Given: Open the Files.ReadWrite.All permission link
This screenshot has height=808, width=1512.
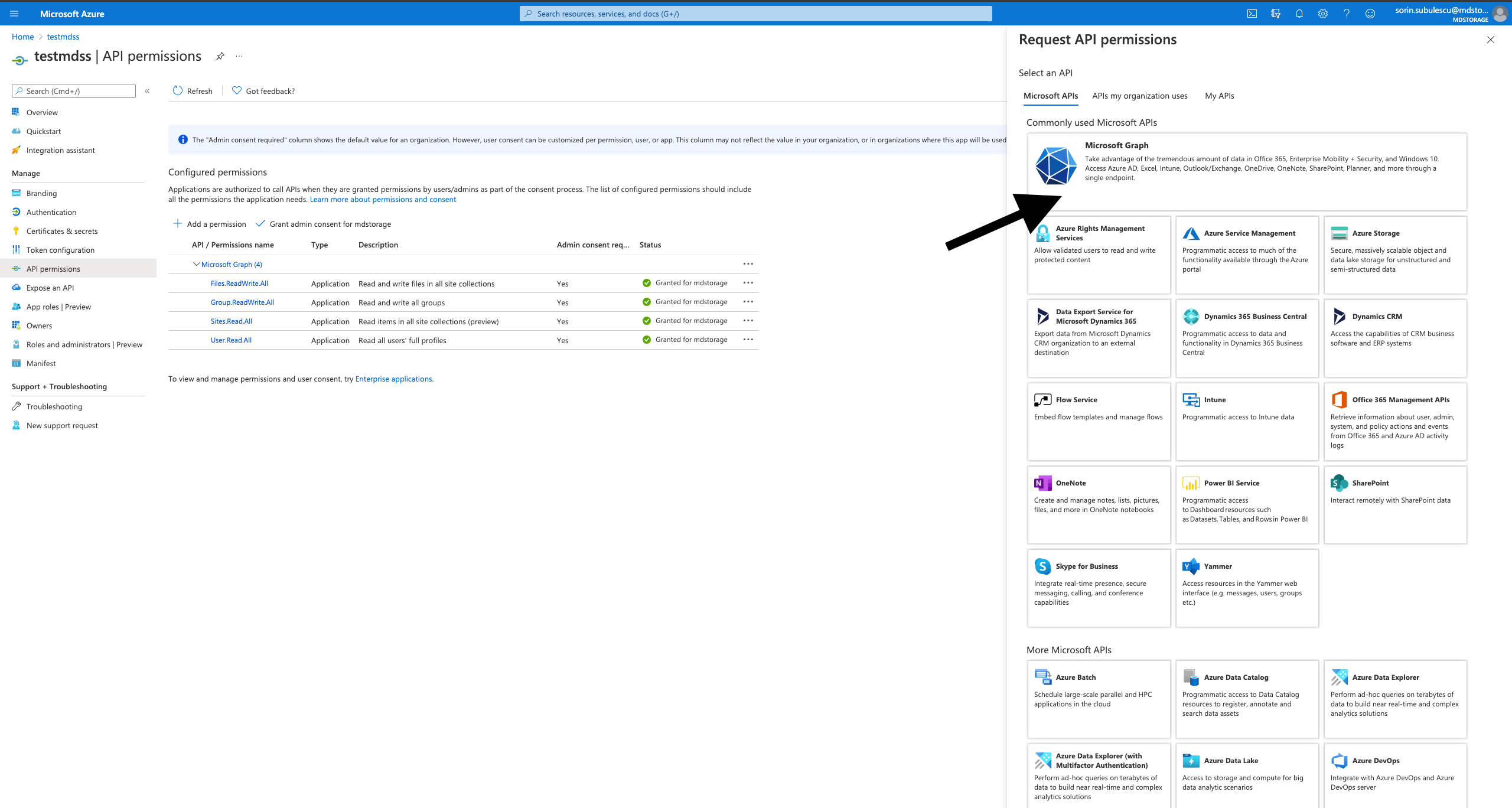Looking at the screenshot, I should pyautogui.click(x=239, y=284).
